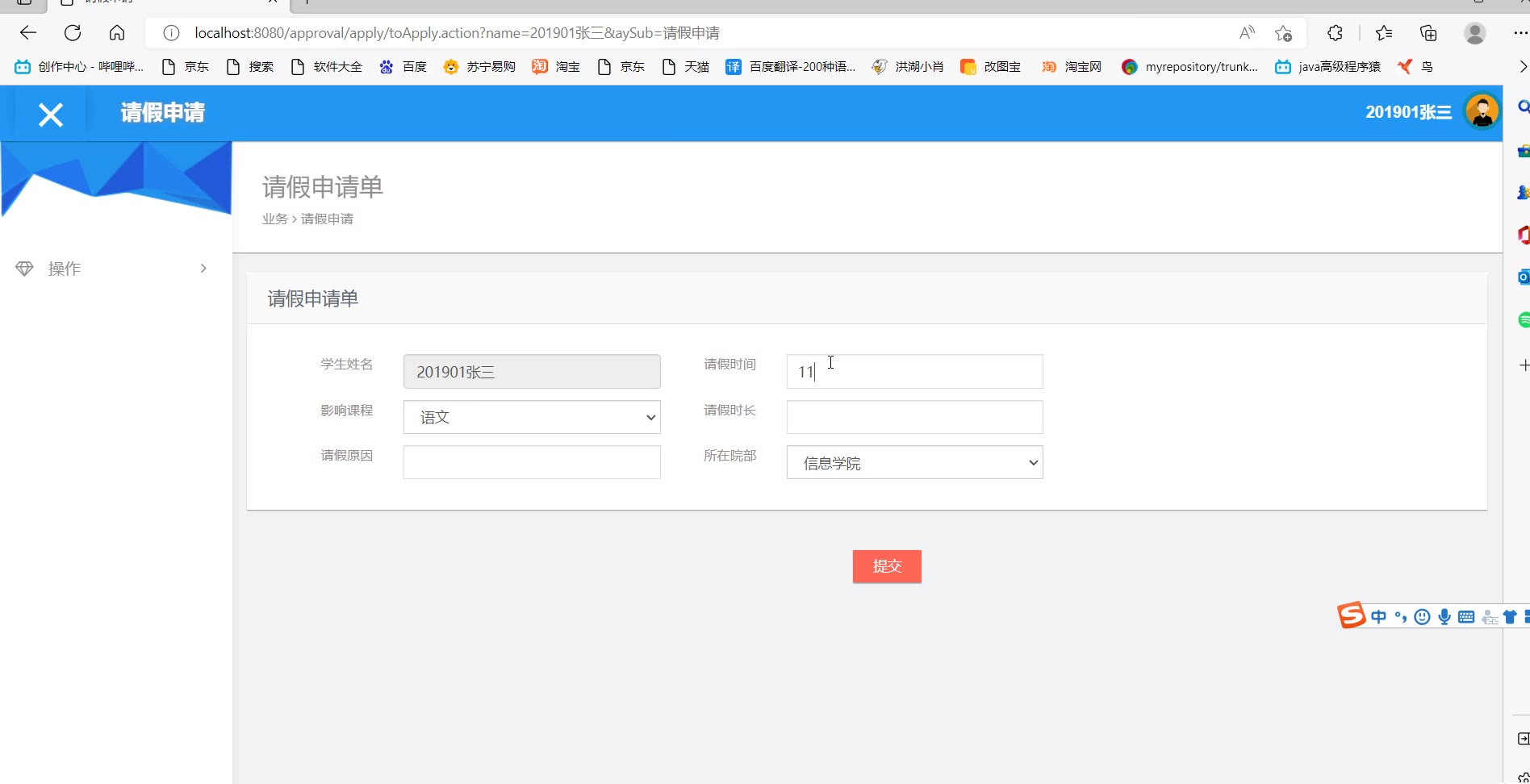Image resolution: width=1530 pixels, height=784 pixels.
Task: Toggle Sogou punctuation mode icon
Action: [1401, 617]
